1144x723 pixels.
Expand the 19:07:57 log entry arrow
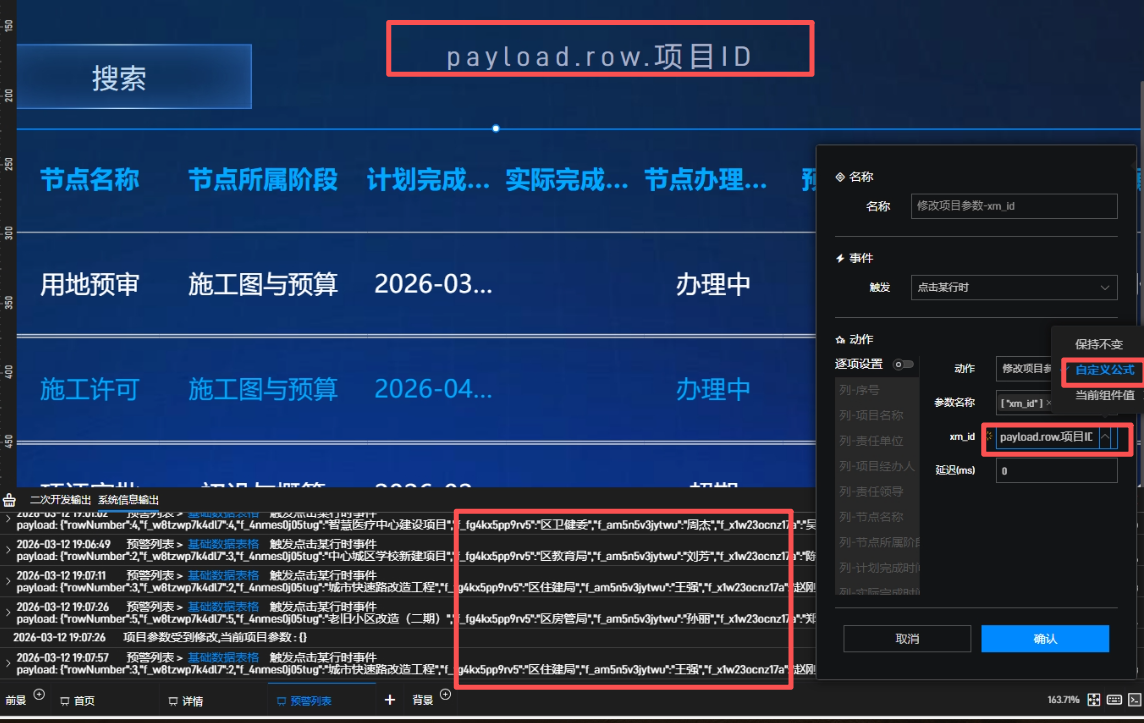tap(9, 662)
